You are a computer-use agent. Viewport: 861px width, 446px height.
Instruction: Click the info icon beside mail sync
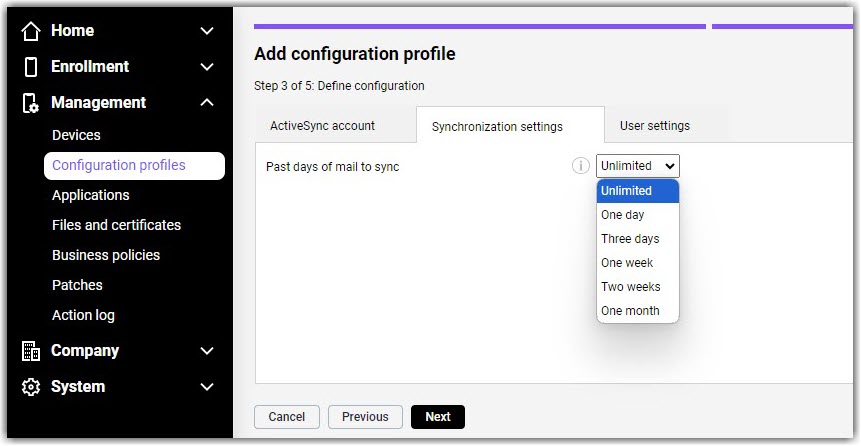click(580, 165)
